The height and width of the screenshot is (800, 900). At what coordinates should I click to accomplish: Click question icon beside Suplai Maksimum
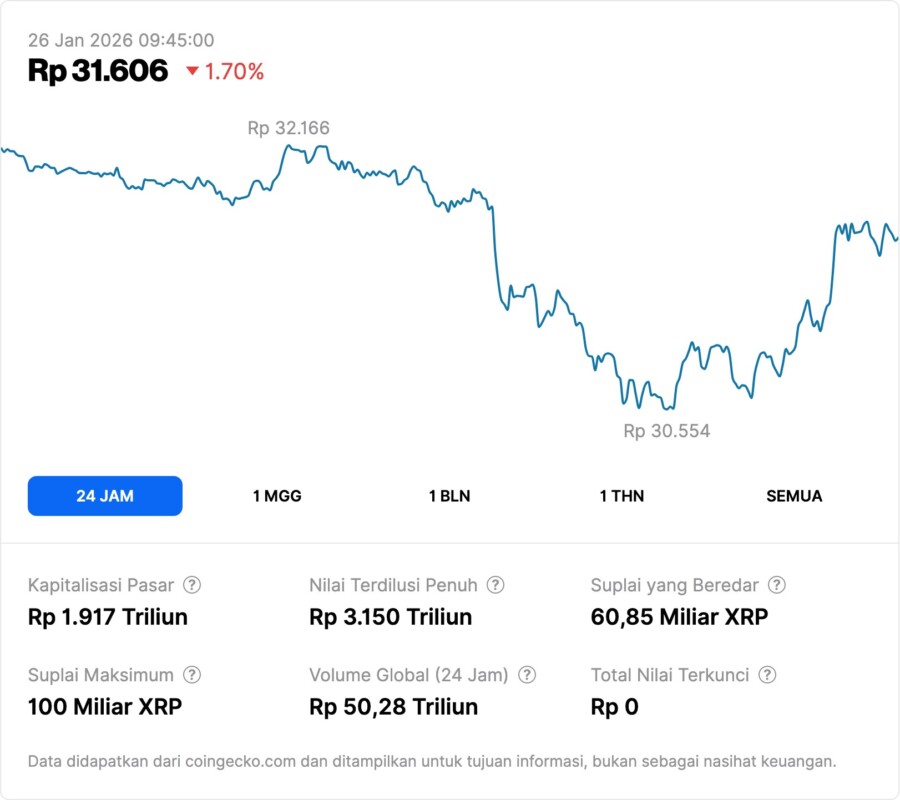[x=192, y=675]
